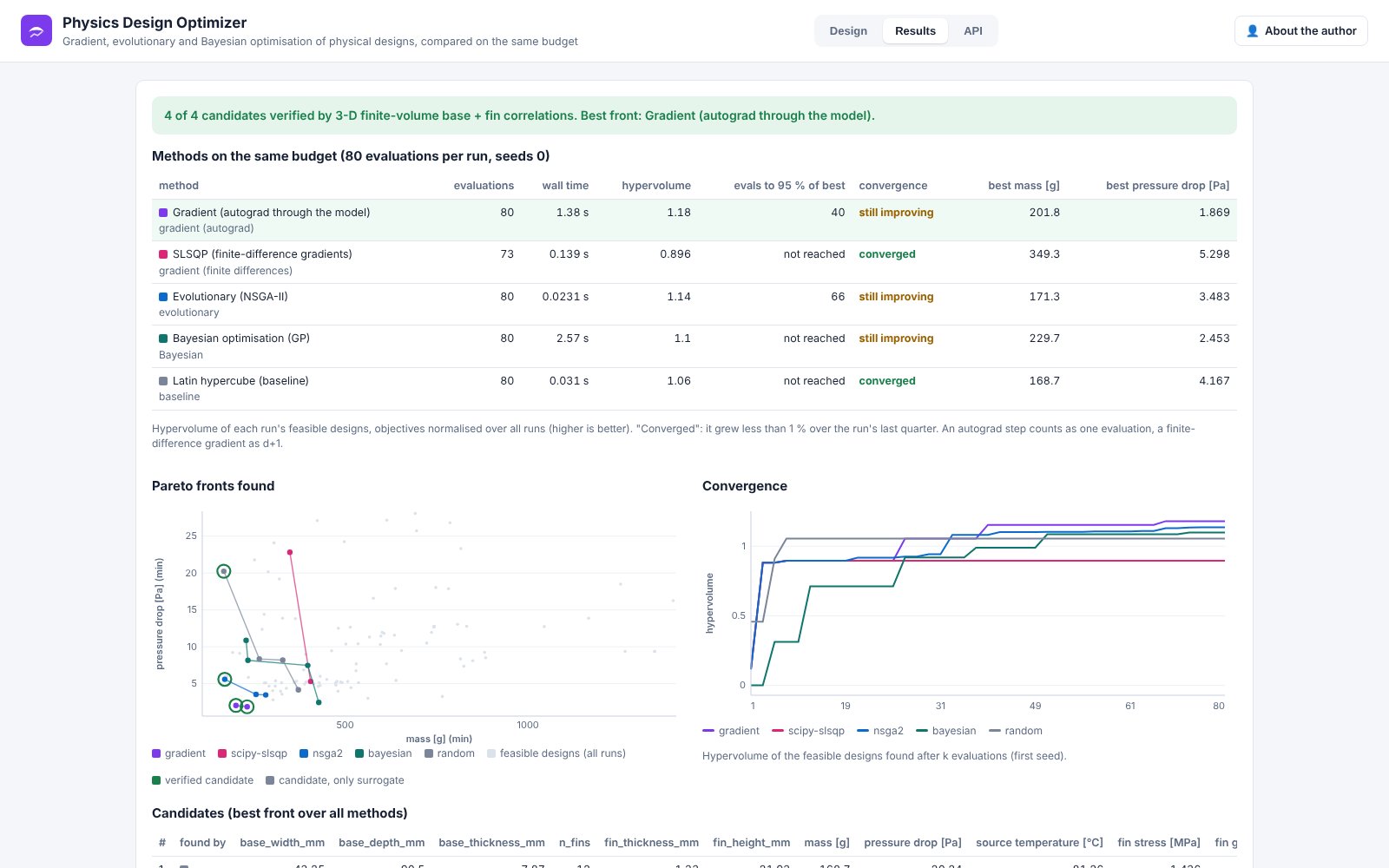
Task: Select the Results tab
Action: 915,30
